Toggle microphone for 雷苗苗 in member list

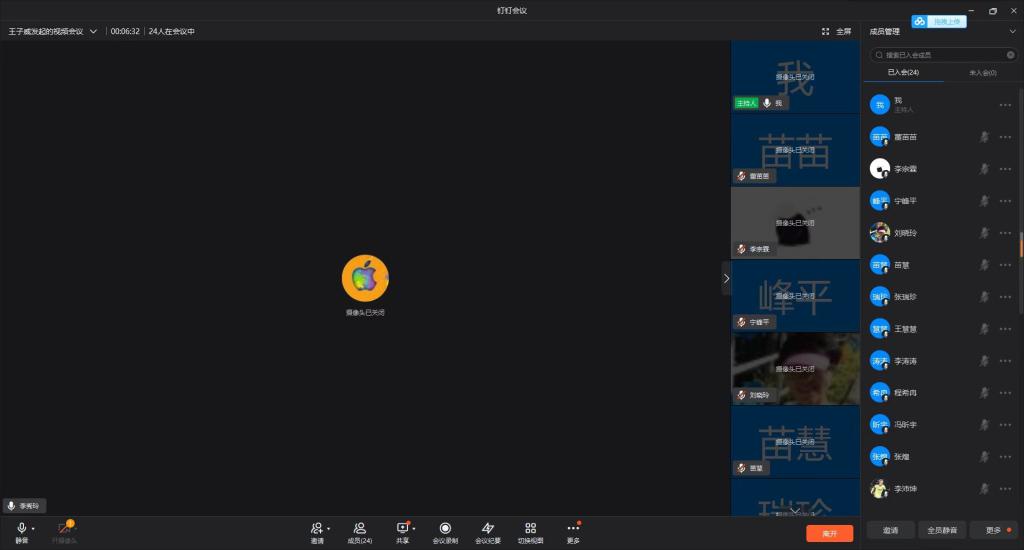(984, 137)
